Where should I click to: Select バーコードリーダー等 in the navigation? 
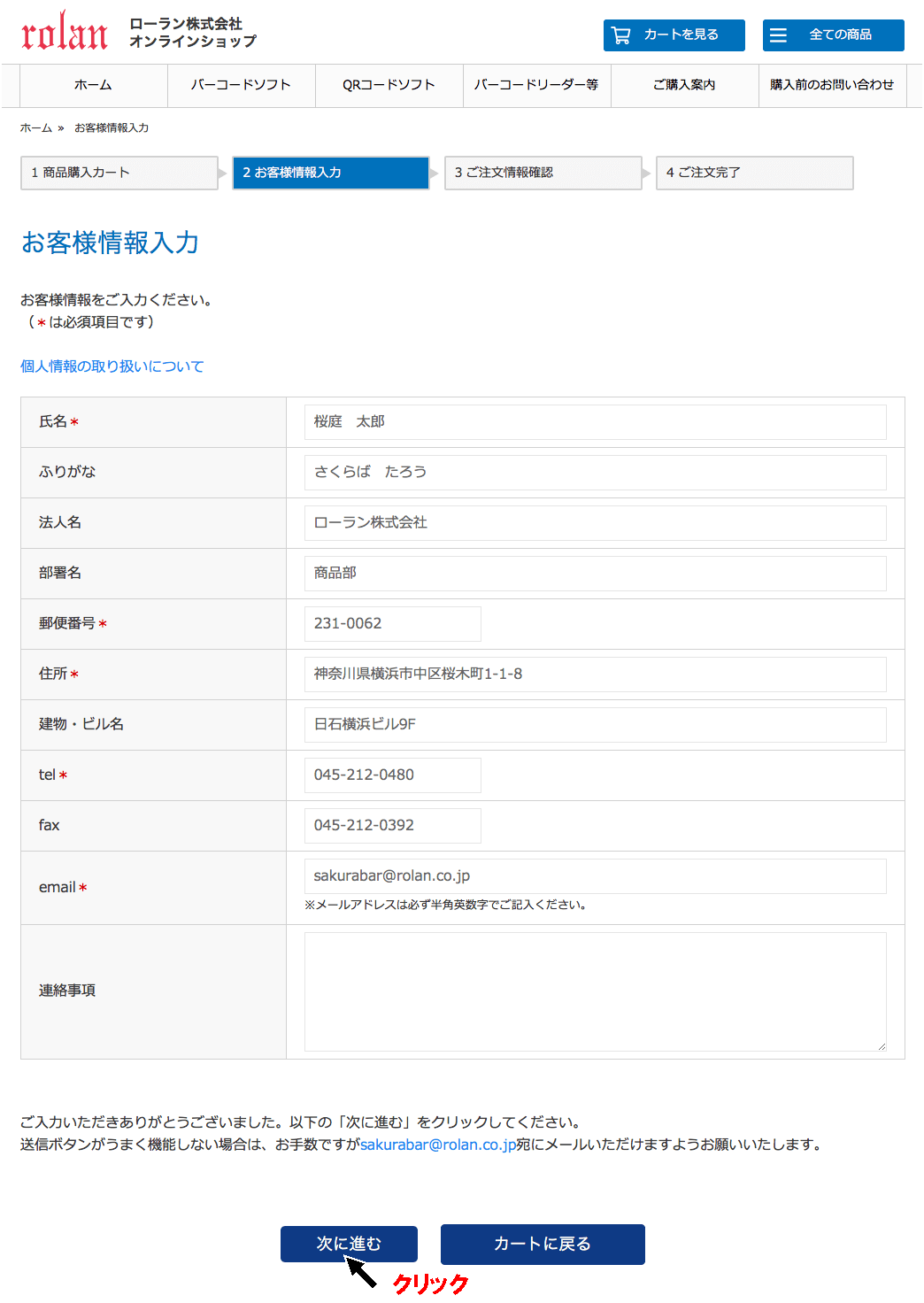(x=536, y=85)
